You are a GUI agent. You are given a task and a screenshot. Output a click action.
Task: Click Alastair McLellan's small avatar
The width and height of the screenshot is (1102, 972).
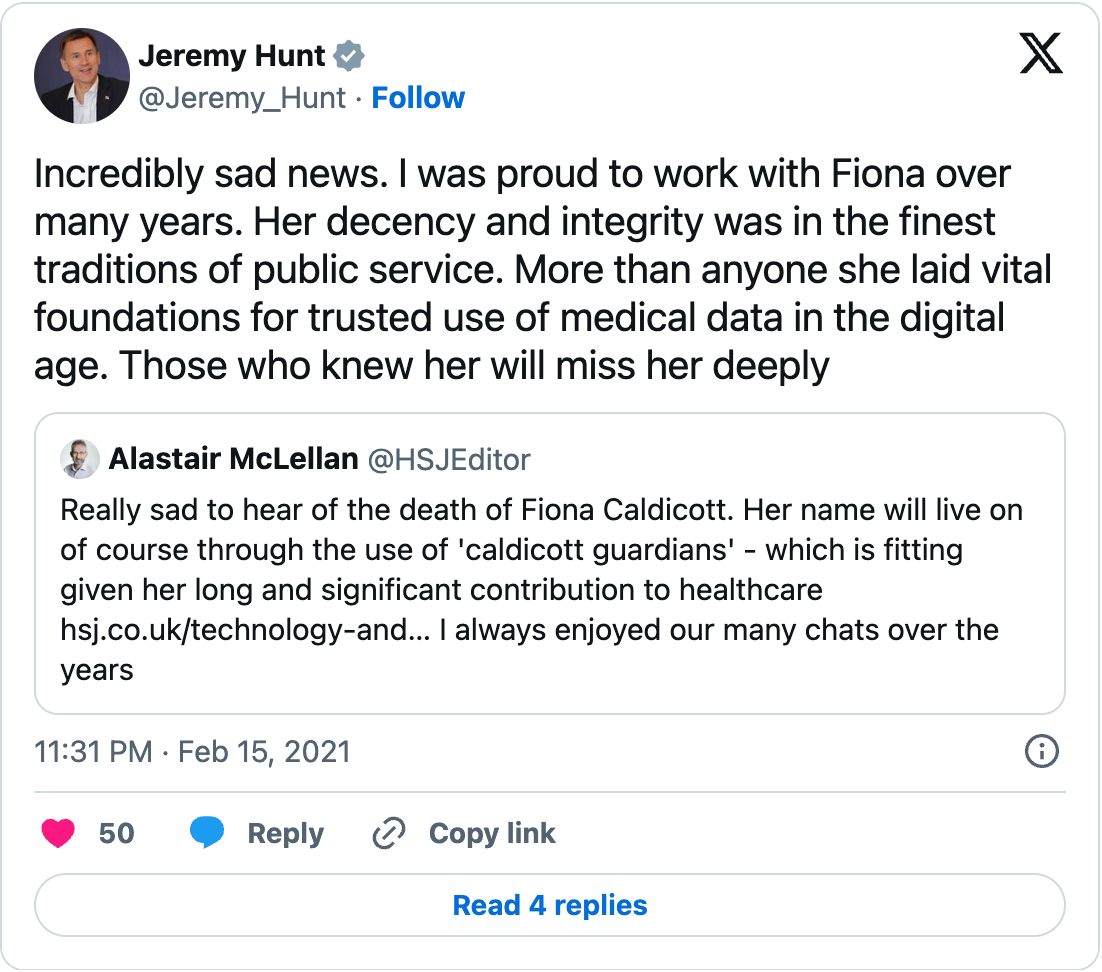click(x=80, y=459)
